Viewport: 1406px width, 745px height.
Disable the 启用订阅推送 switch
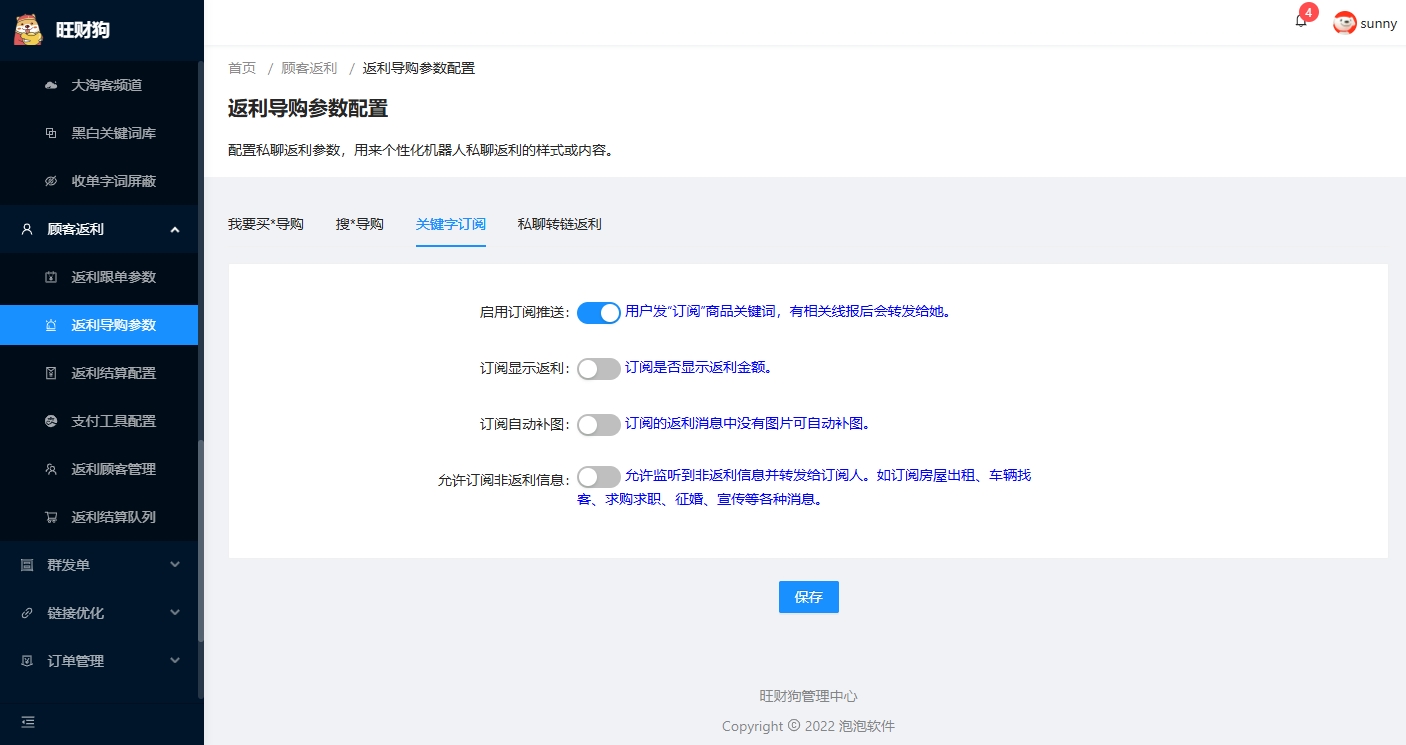pos(598,312)
